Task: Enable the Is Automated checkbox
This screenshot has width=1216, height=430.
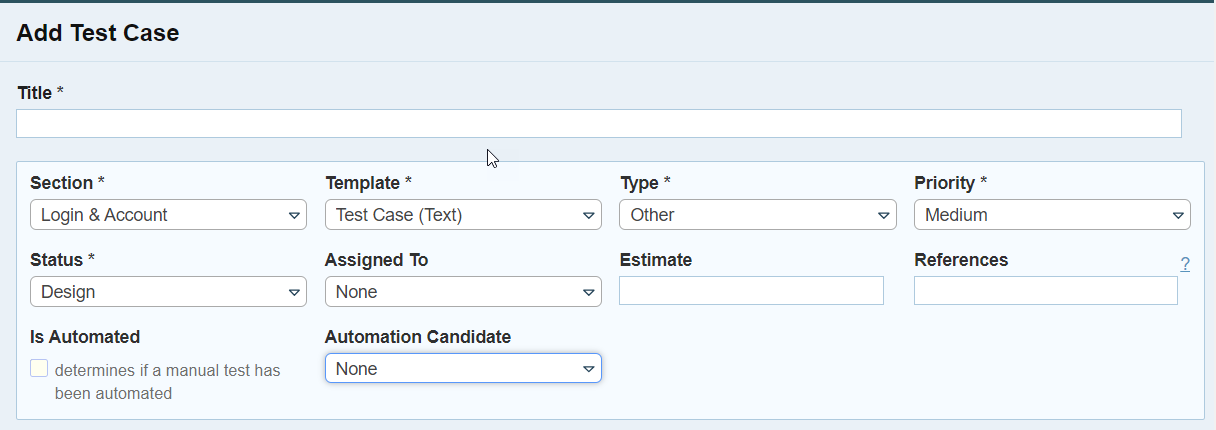Action: pyautogui.click(x=39, y=369)
